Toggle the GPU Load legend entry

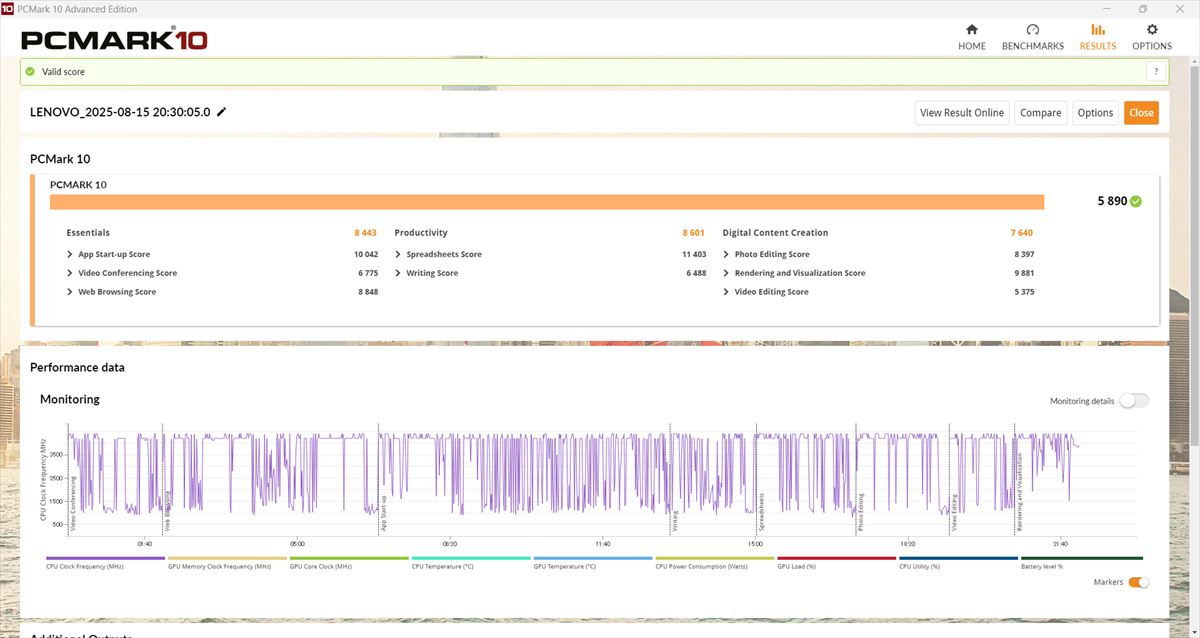pos(837,563)
